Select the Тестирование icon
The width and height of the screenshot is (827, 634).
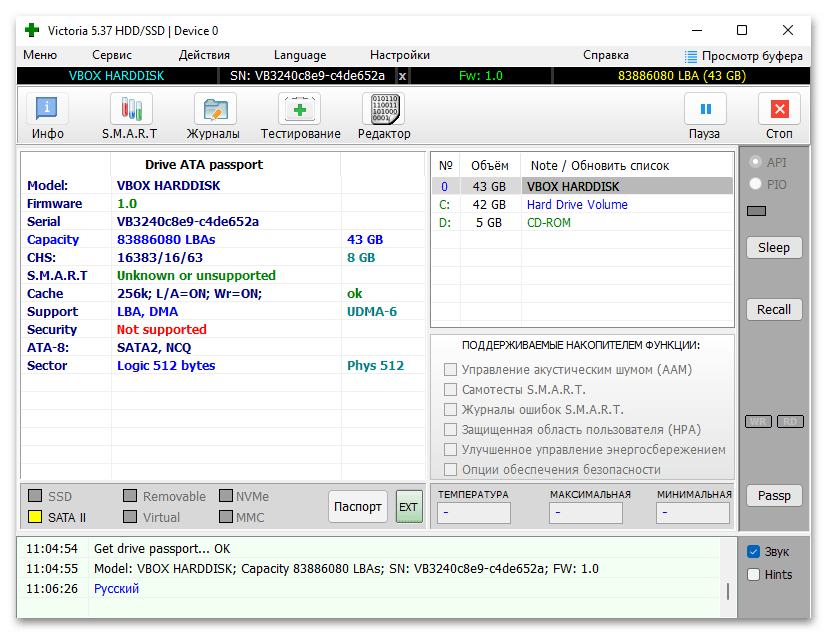click(x=300, y=109)
